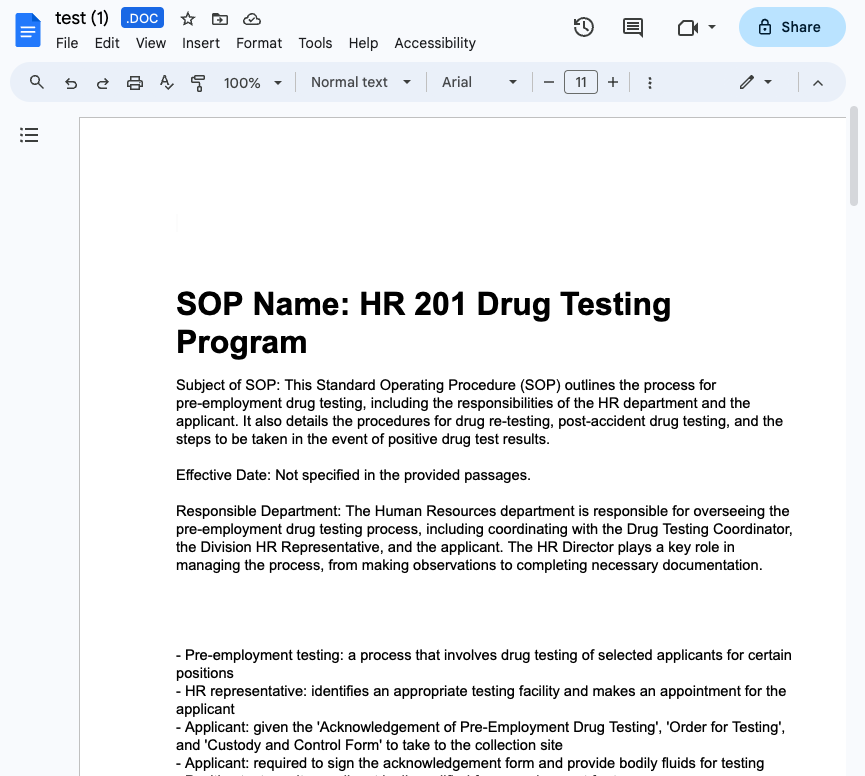The image size is (865, 776).
Task: Click the search magnifier icon in toolbar
Action: click(x=36, y=82)
